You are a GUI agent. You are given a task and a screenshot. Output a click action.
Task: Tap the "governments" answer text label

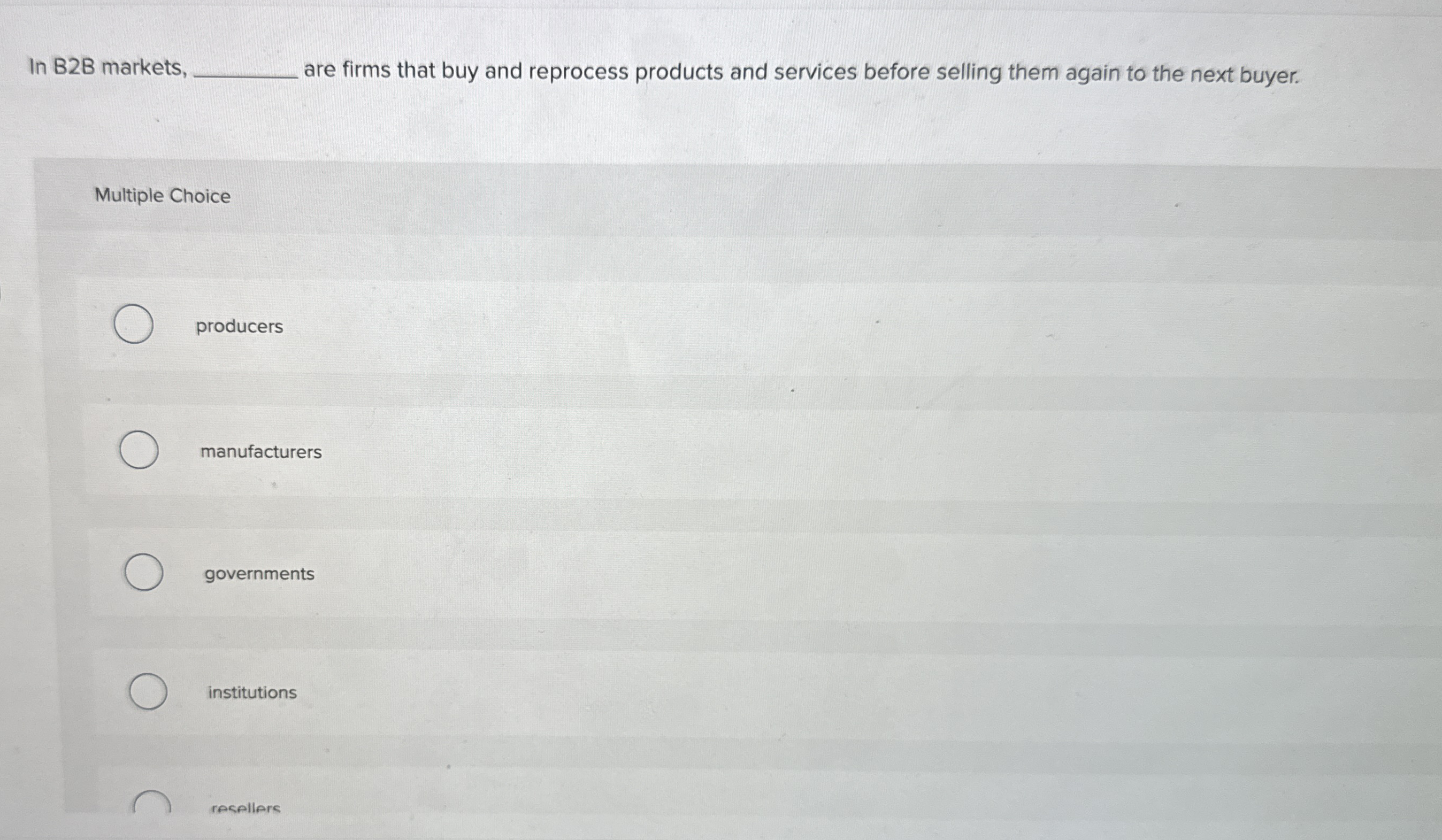click(259, 574)
